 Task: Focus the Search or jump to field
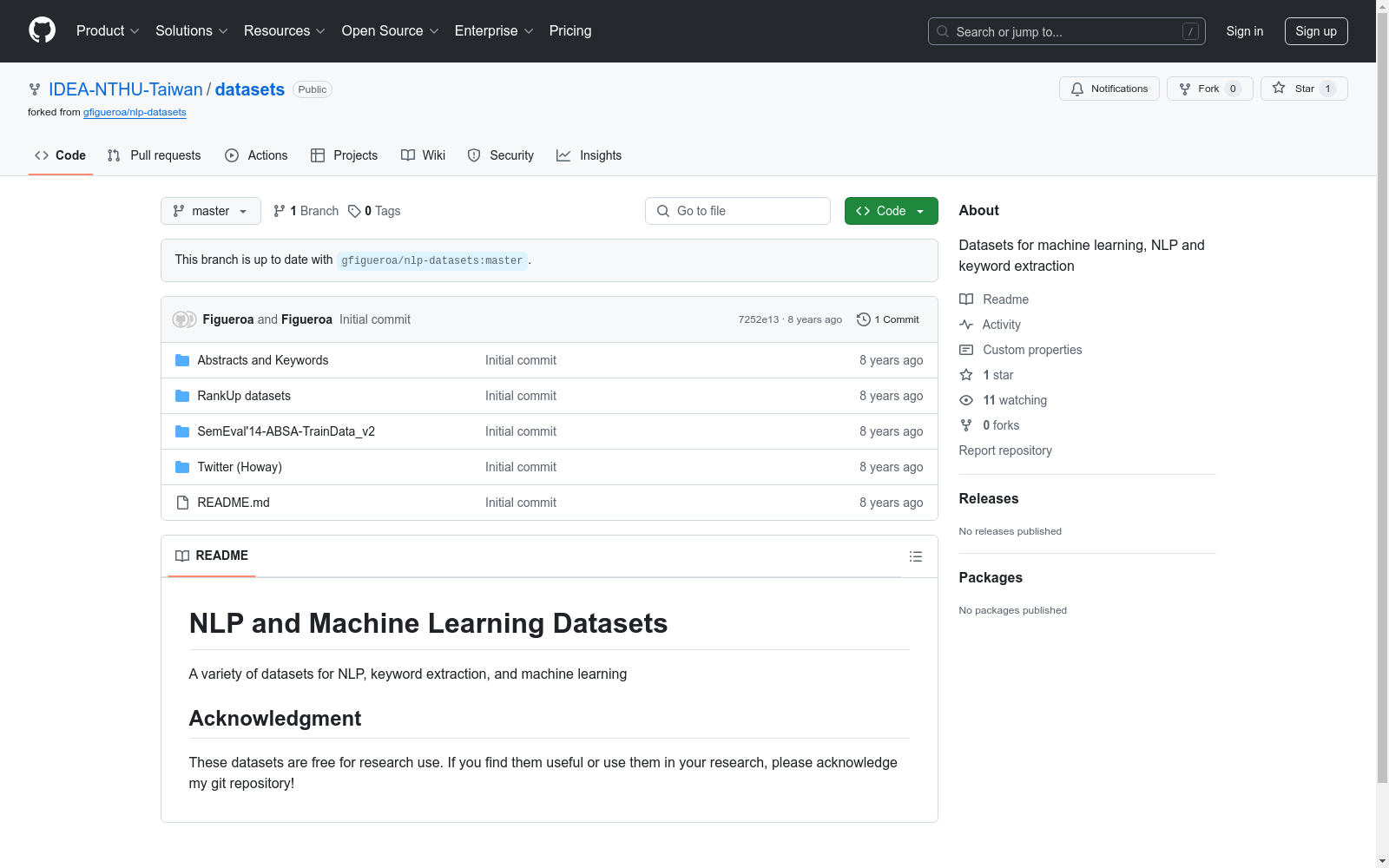[x=1066, y=31]
